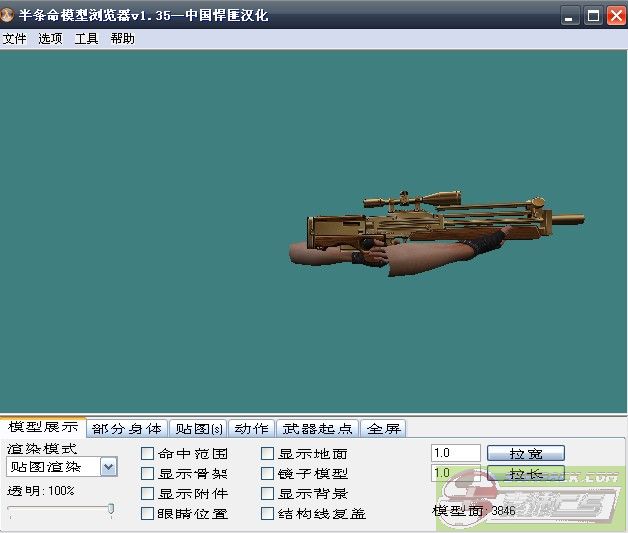Open the 帮助 (Help) menu
628x533 pixels.
[x=122, y=39]
